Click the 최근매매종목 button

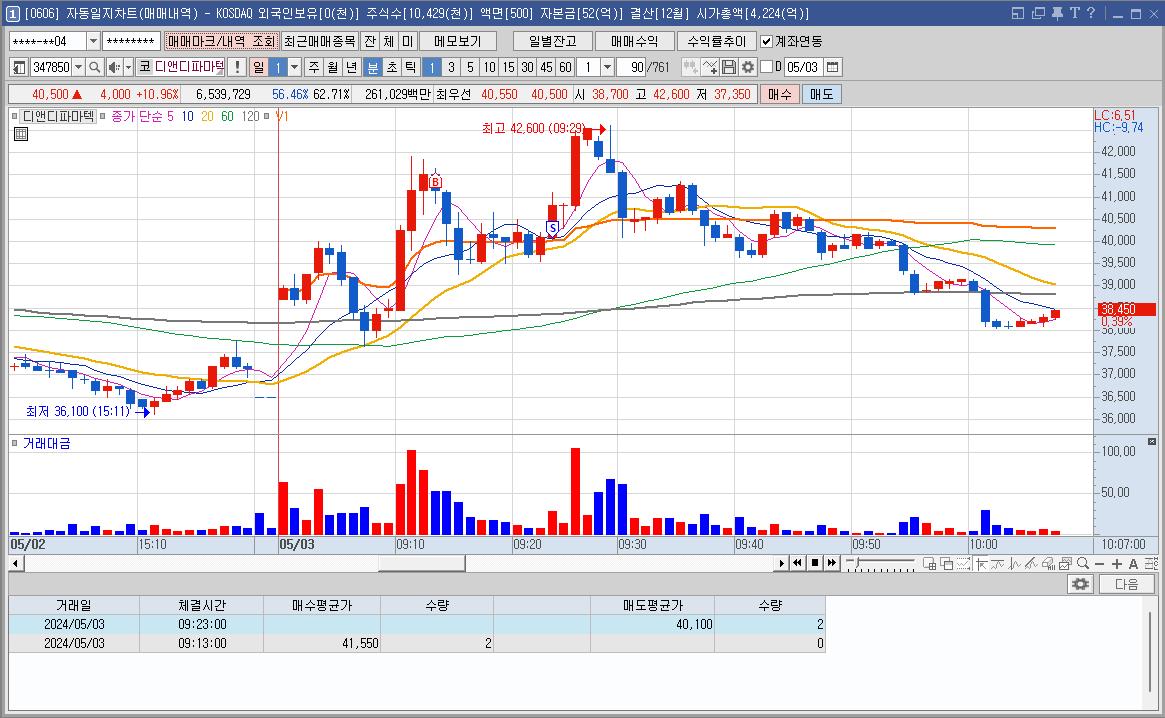(320, 42)
